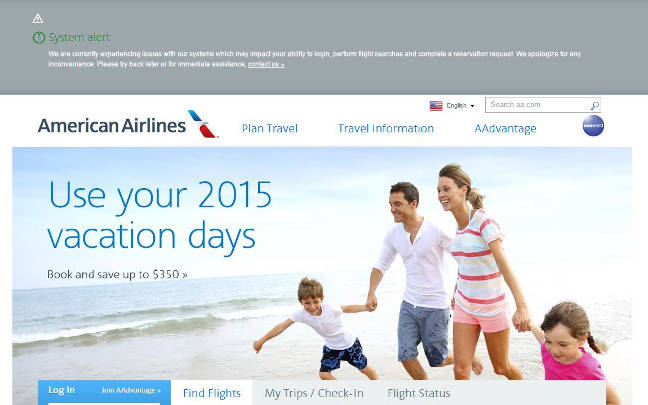Open the Plan Travel menu
The width and height of the screenshot is (648, 405).
[269, 129]
